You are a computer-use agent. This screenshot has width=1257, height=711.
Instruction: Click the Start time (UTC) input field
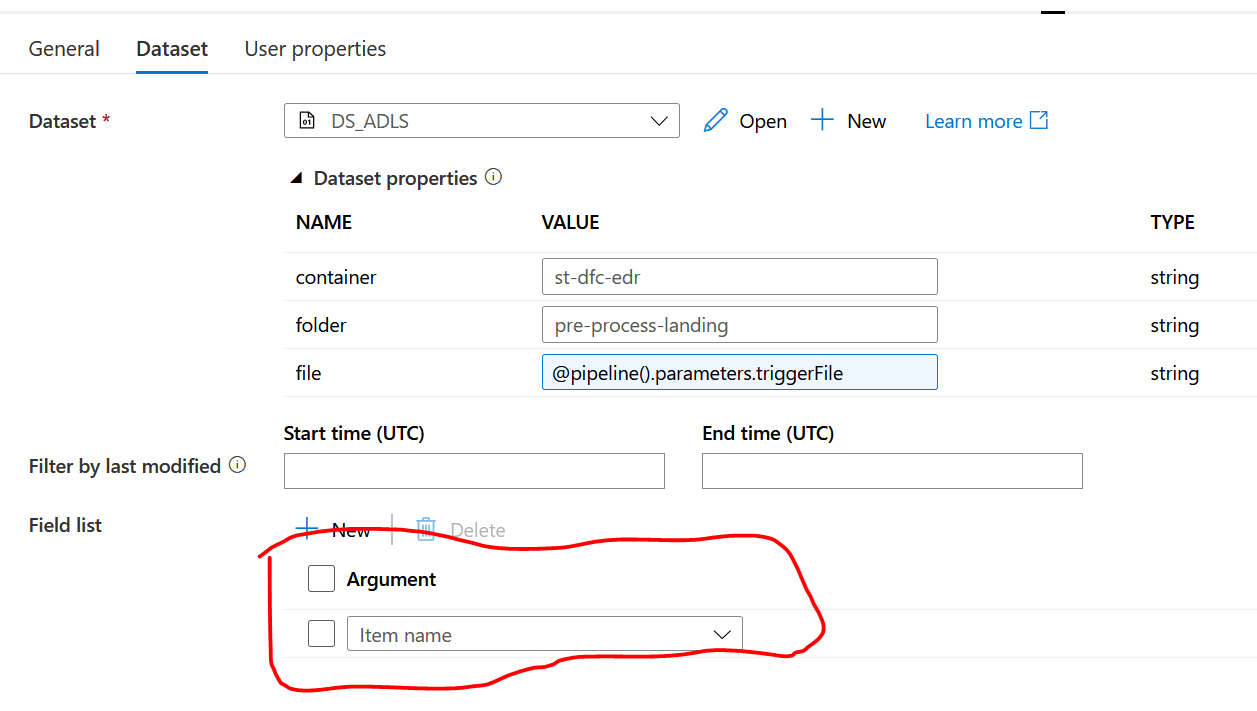(474, 471)
